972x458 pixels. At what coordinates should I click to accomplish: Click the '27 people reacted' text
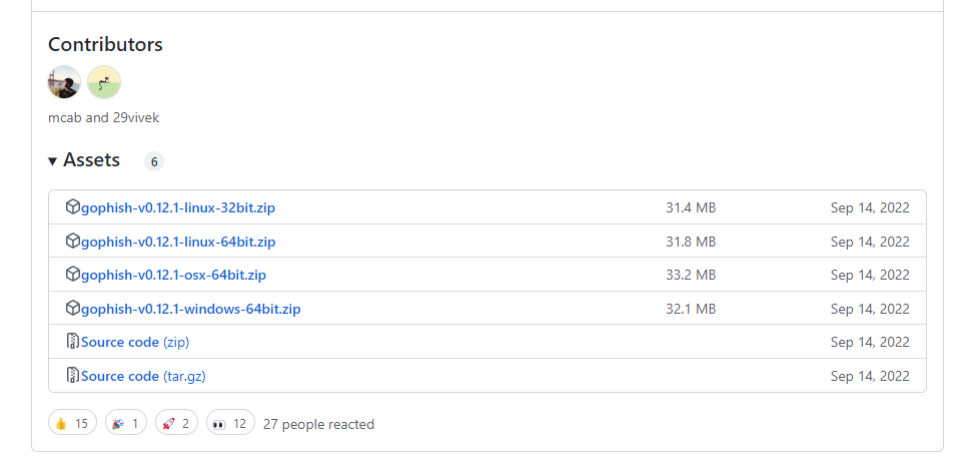[319, 425]
